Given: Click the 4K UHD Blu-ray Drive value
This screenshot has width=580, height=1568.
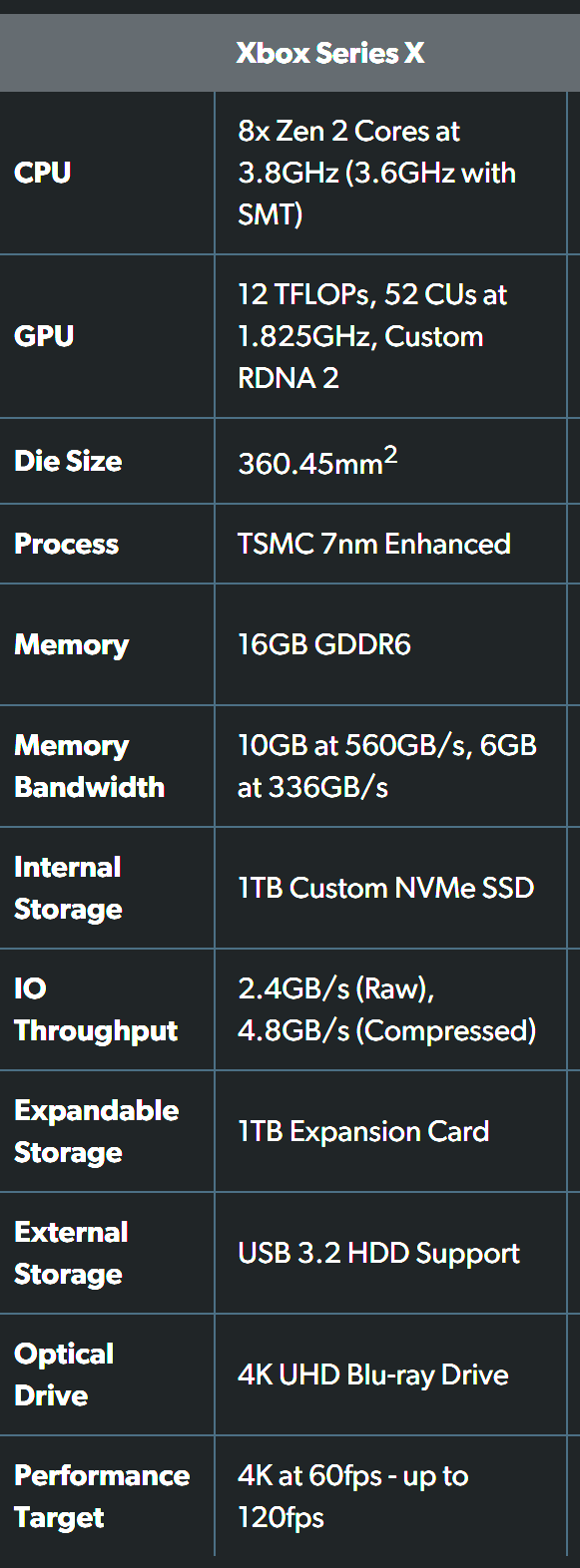Looking at the screenshot, I should (x=373, y=1374).
